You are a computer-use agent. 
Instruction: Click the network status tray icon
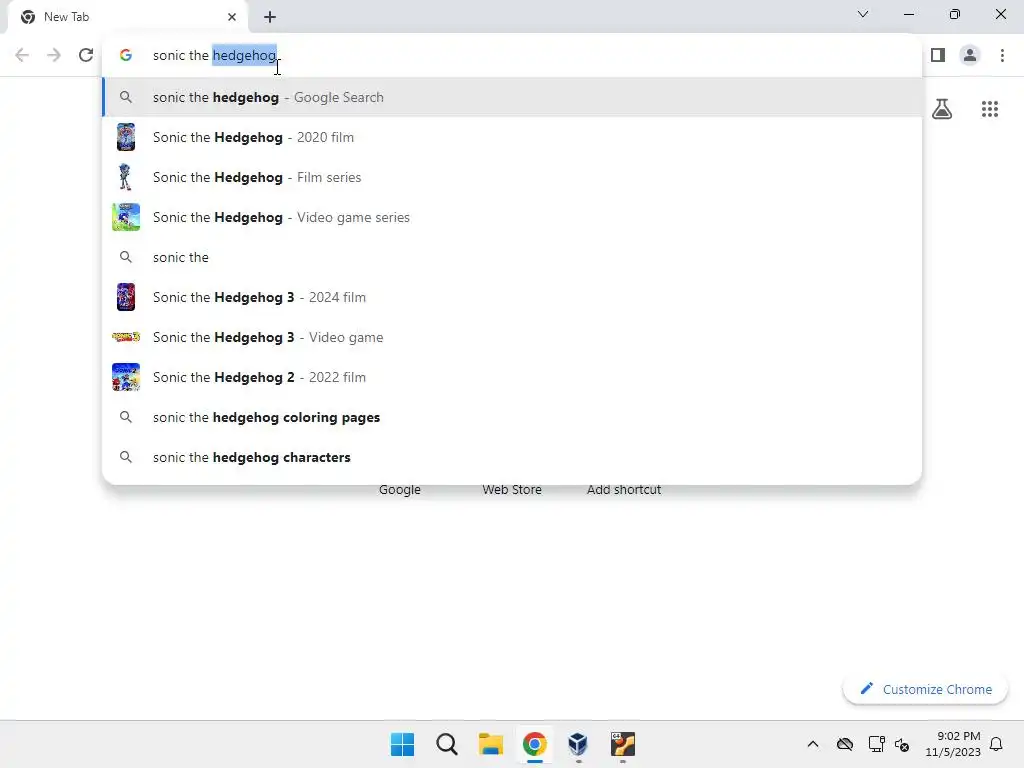[x=876, y=744]
